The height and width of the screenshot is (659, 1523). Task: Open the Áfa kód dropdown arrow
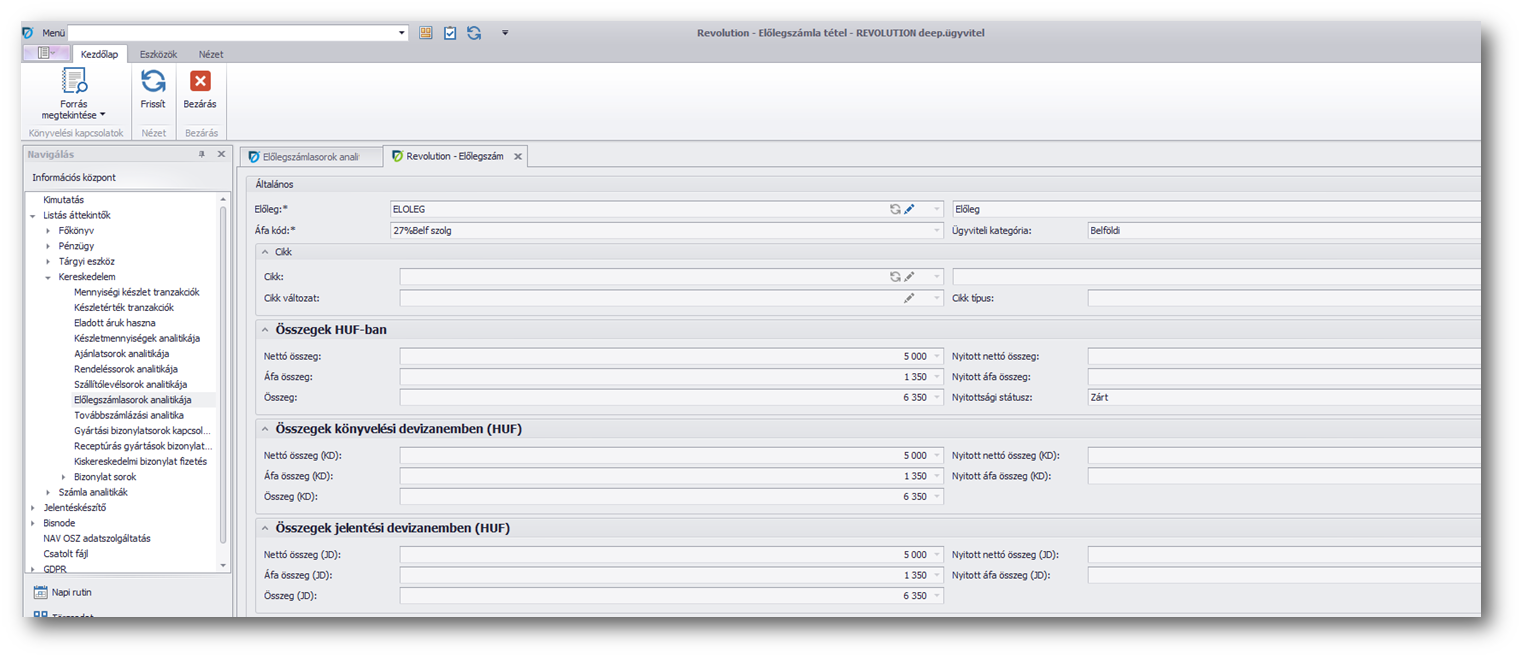(937, 230)
